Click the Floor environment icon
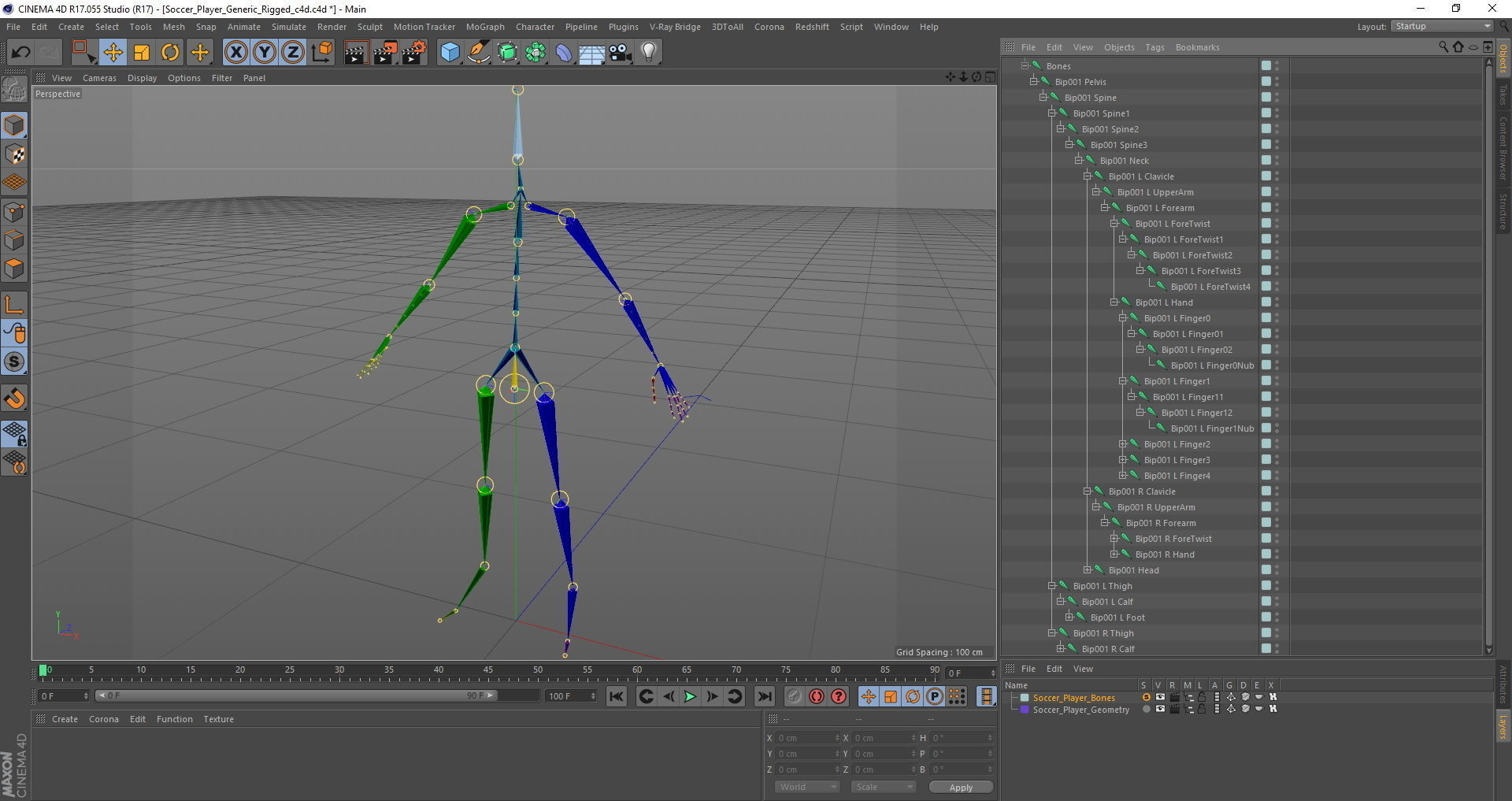 pos(592,53)
